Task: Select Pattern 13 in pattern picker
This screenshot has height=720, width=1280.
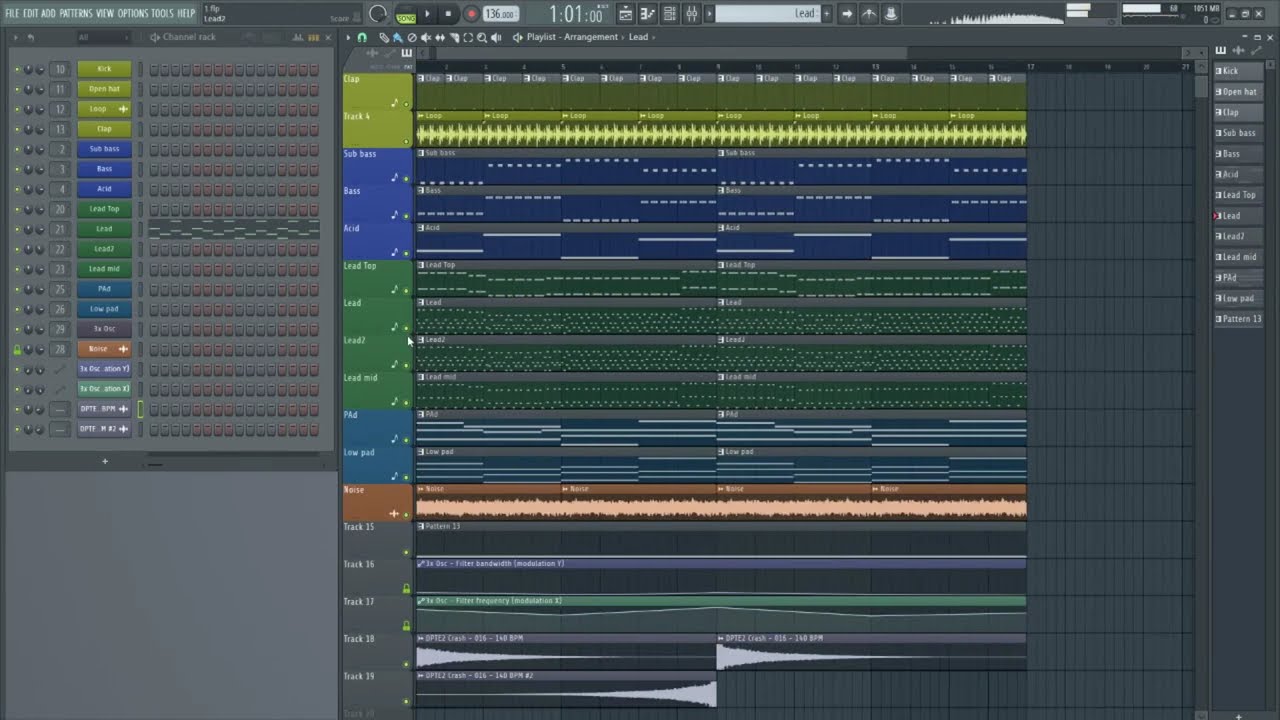Action: click(x=1238, y=319)
